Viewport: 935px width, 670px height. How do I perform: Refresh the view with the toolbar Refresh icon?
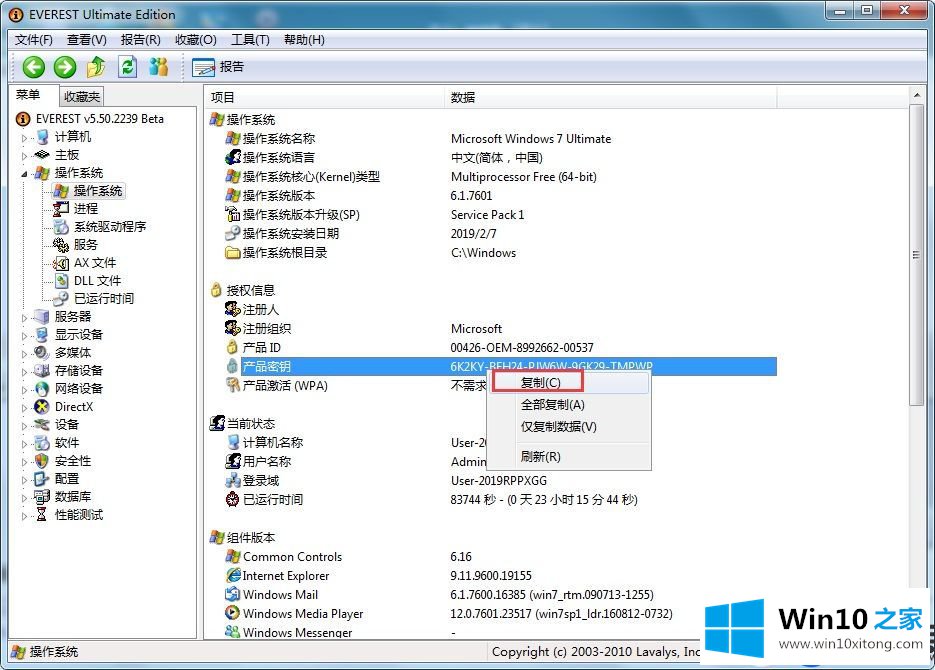pos(128,67)
